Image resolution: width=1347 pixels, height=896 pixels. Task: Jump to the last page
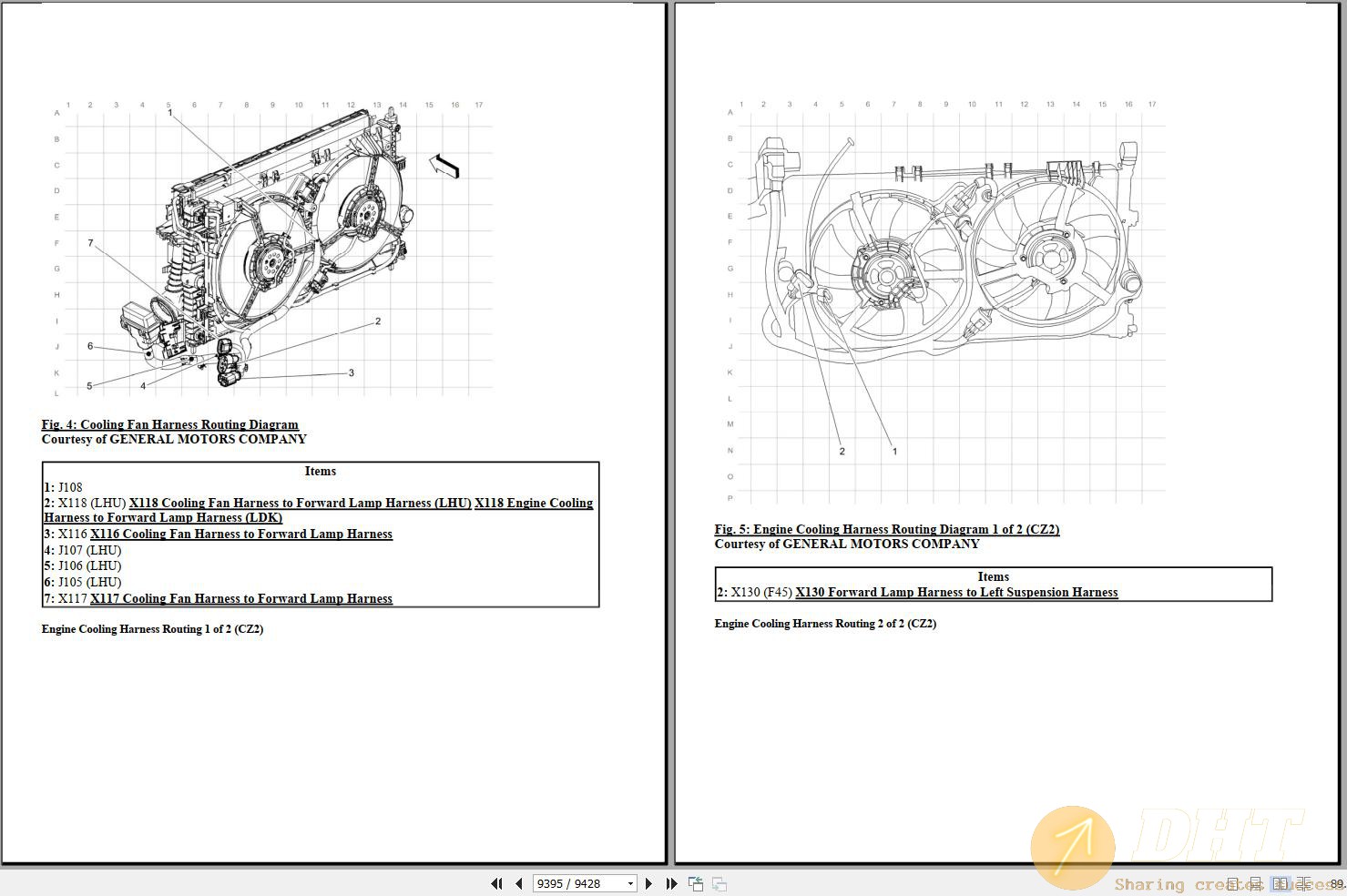click(x=672, y=883)
